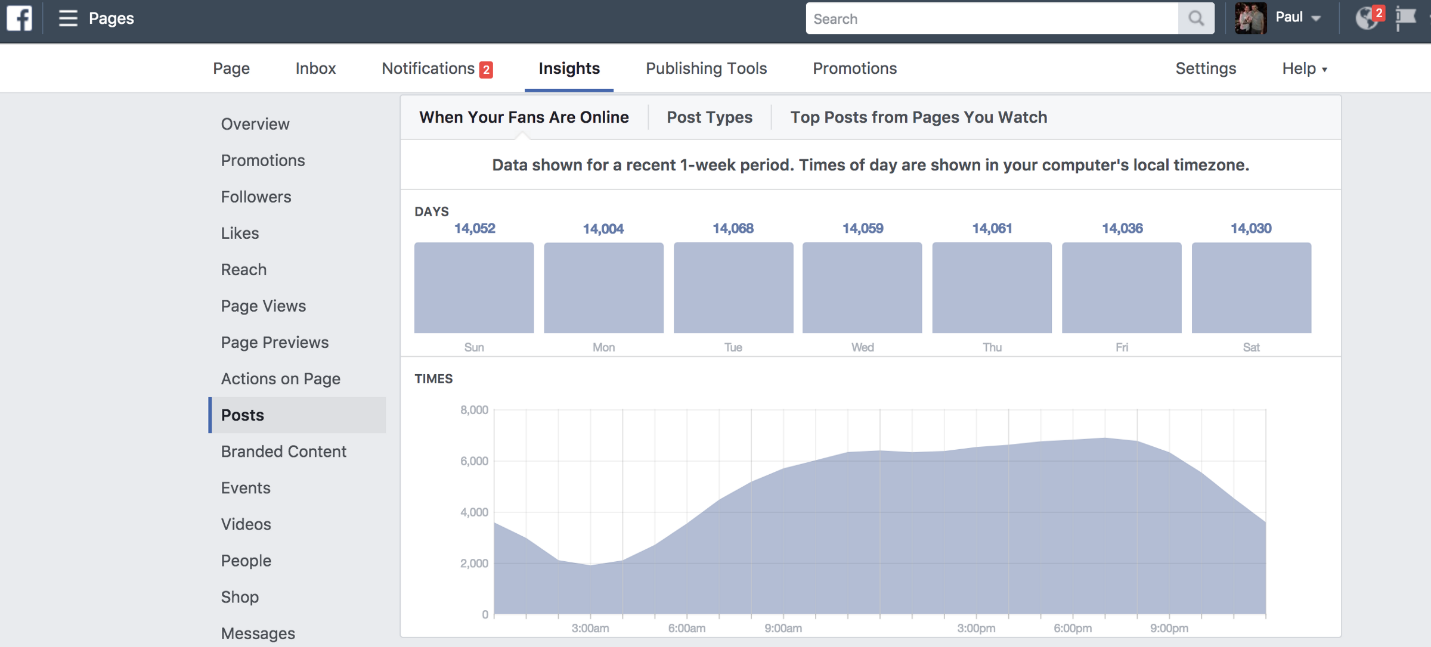Open Shop in the sidebar
Screen dimensions: 1431x647
[x=240, y=597]
